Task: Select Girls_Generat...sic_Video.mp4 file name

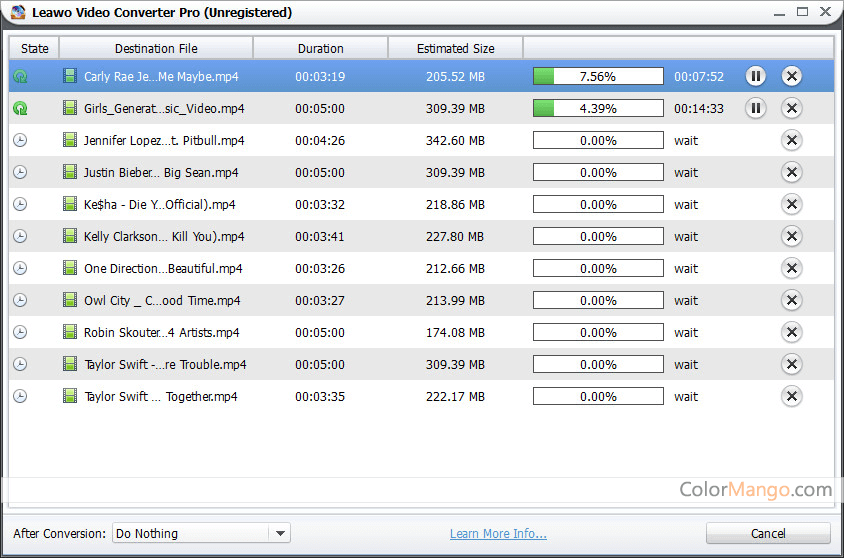Action: pos(164,109)
